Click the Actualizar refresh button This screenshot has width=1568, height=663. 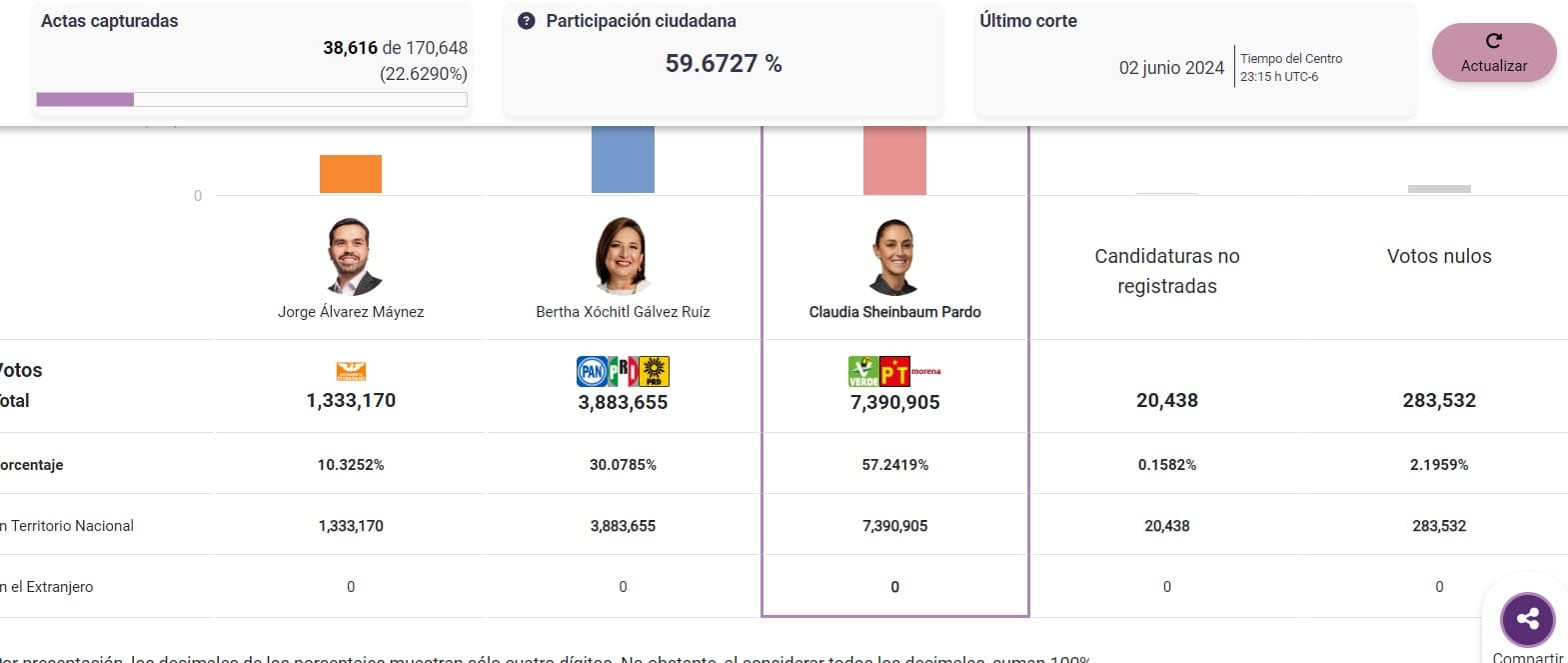(1493, 53)
